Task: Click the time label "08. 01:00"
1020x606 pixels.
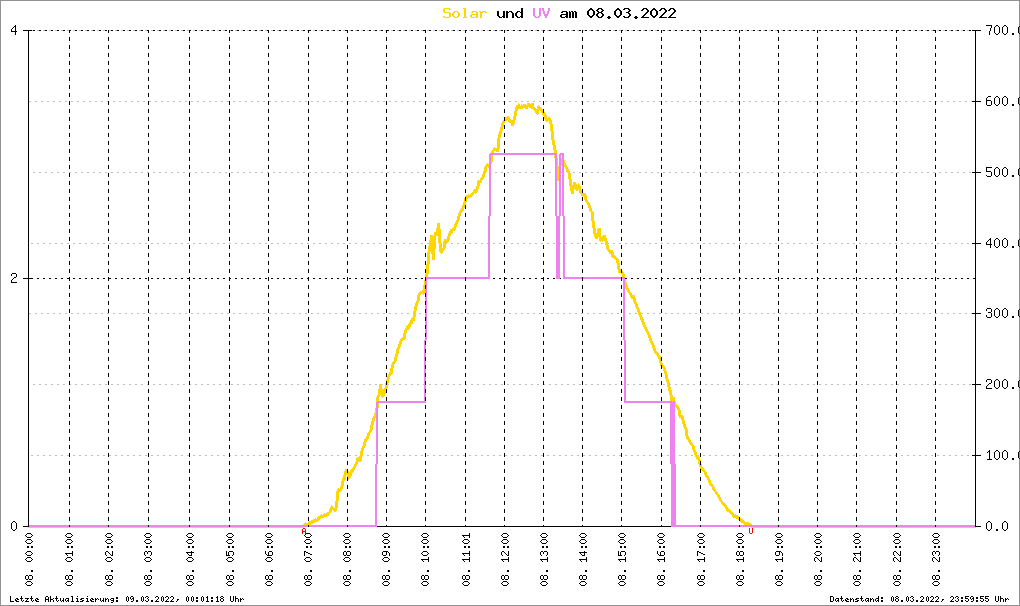Action: 70,560
